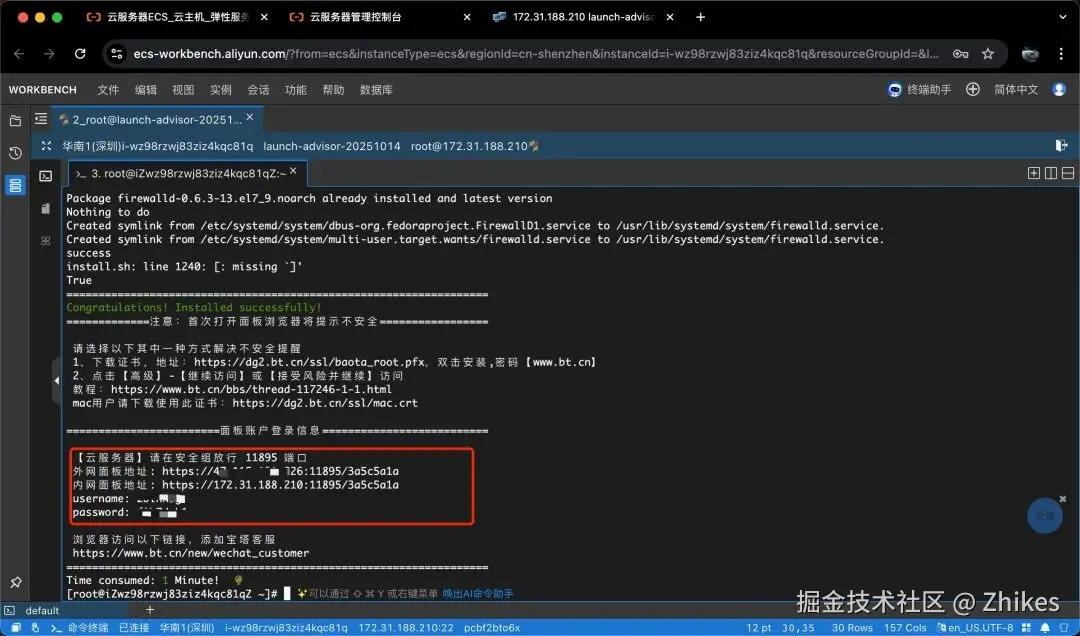Open the 终端助手 terminal assistant robot icon
This screenshot has height=636, width=1080.
click(x=894, y=90)
